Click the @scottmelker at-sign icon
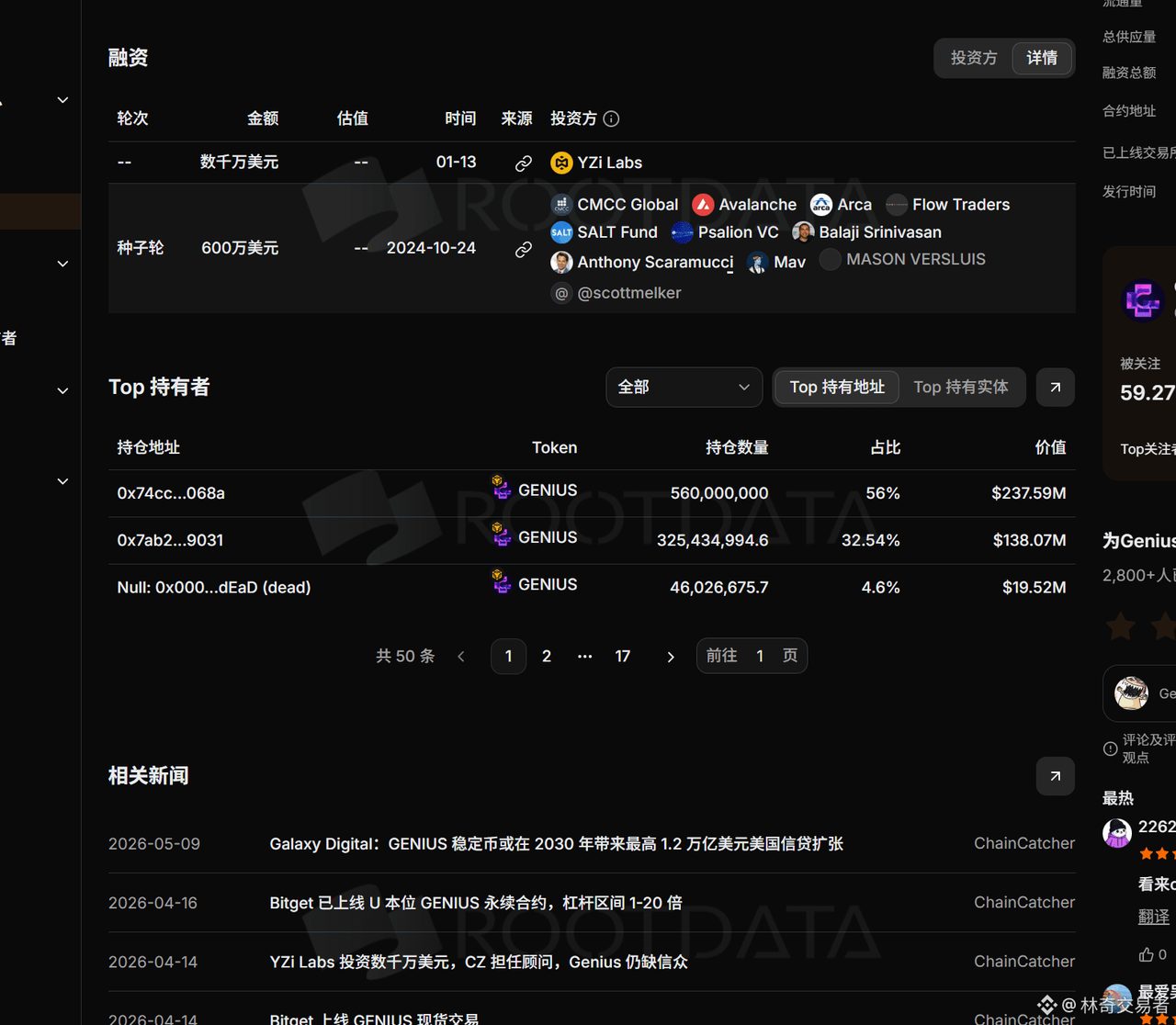Image resolution: width=1176 pixels, height=1025 pixels. [x=561, y=293]
